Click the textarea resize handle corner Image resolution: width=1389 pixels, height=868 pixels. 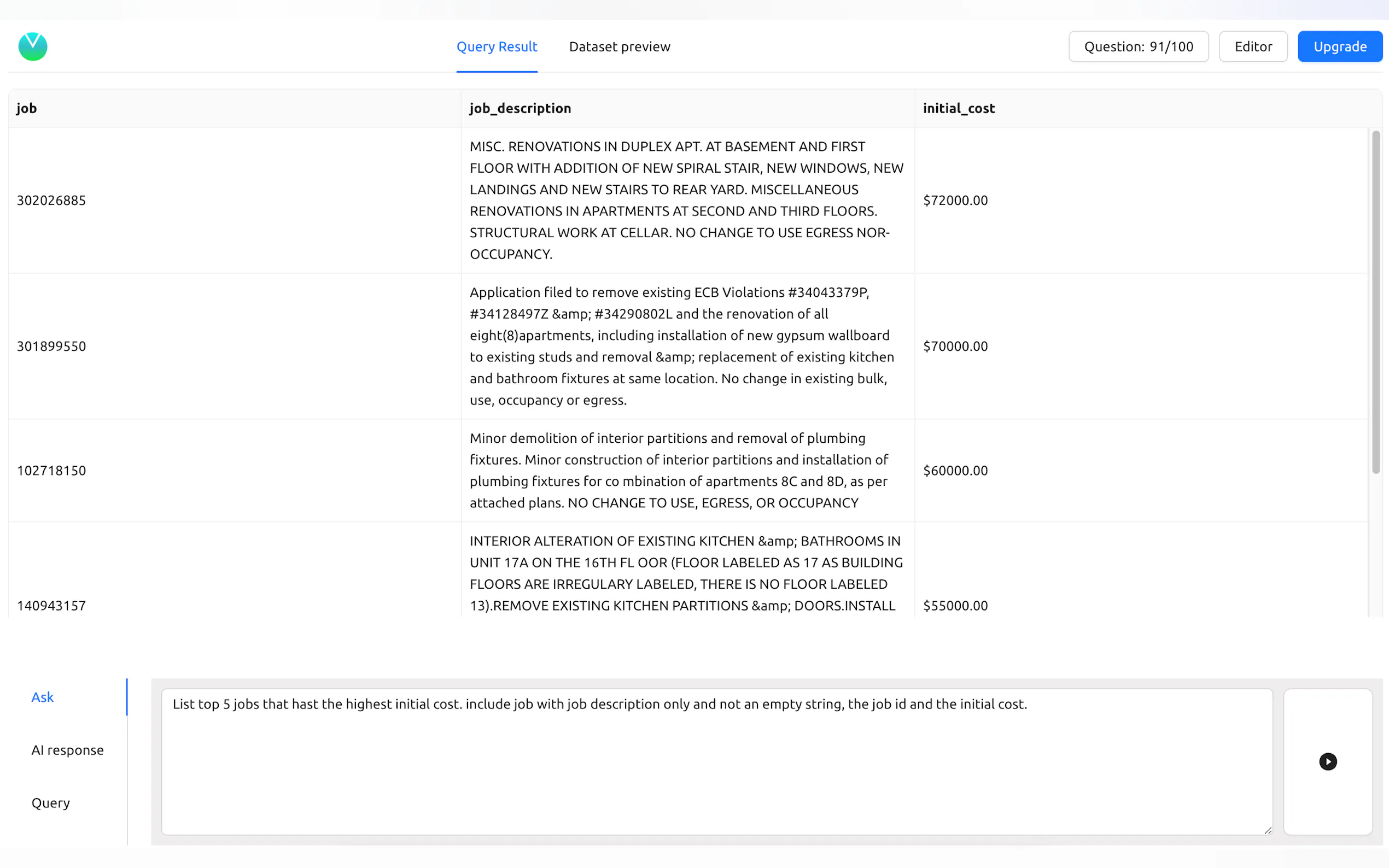coord(1268,830)
